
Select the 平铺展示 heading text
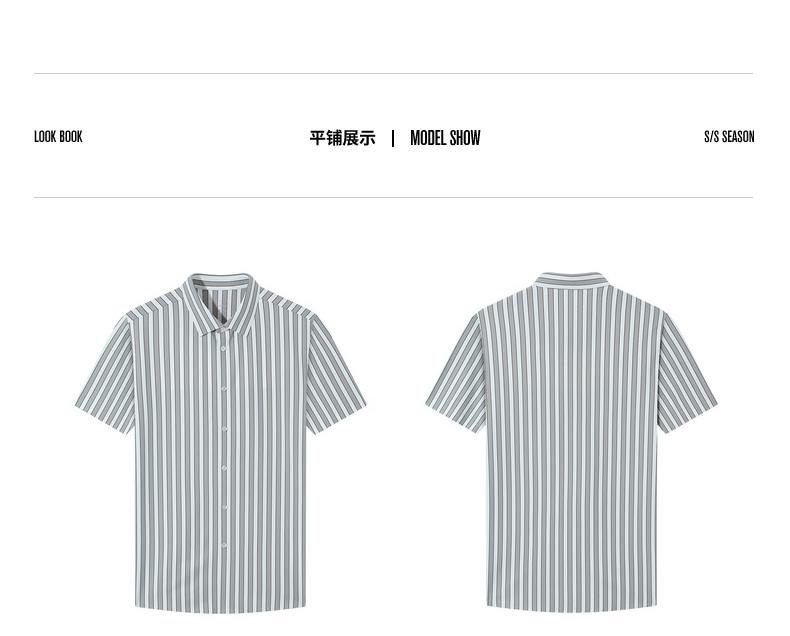point(343,138)
